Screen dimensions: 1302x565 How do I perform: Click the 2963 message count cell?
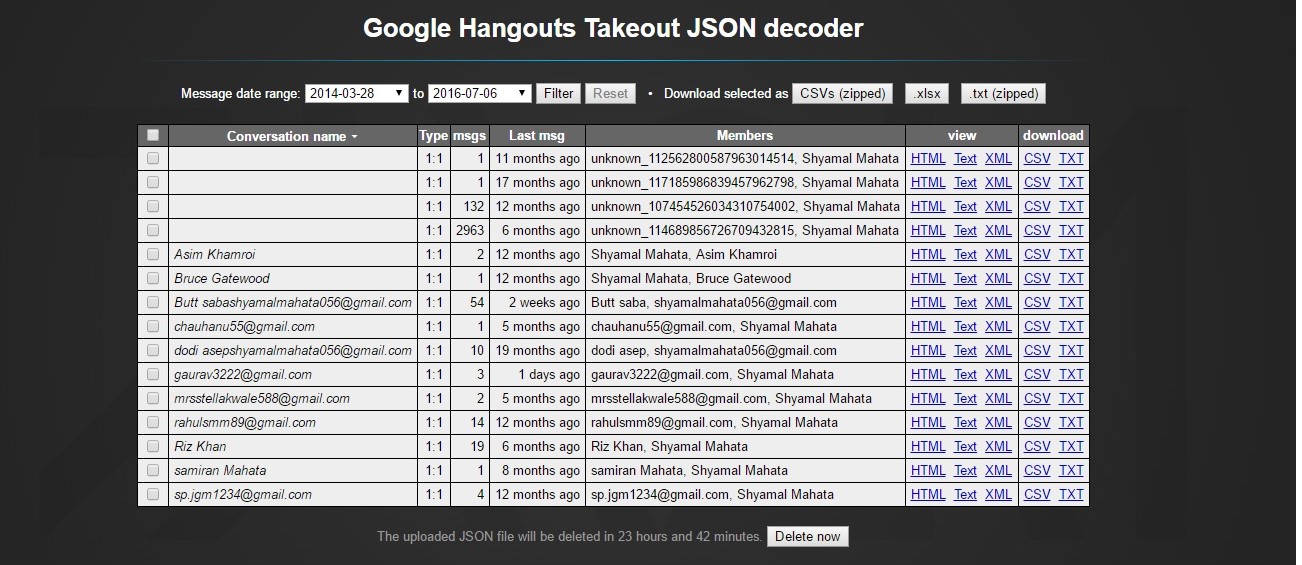[469, 230]
